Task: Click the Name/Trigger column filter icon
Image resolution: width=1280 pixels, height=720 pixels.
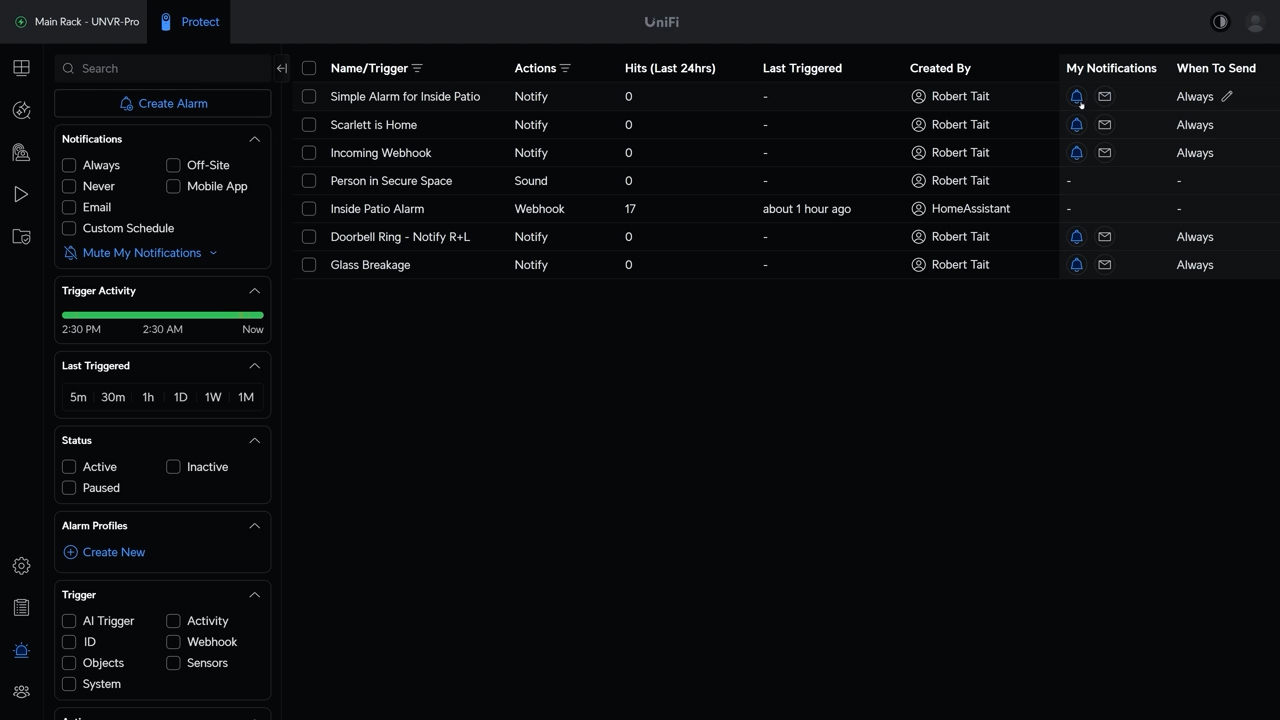Action: click(x=417, y=69)
